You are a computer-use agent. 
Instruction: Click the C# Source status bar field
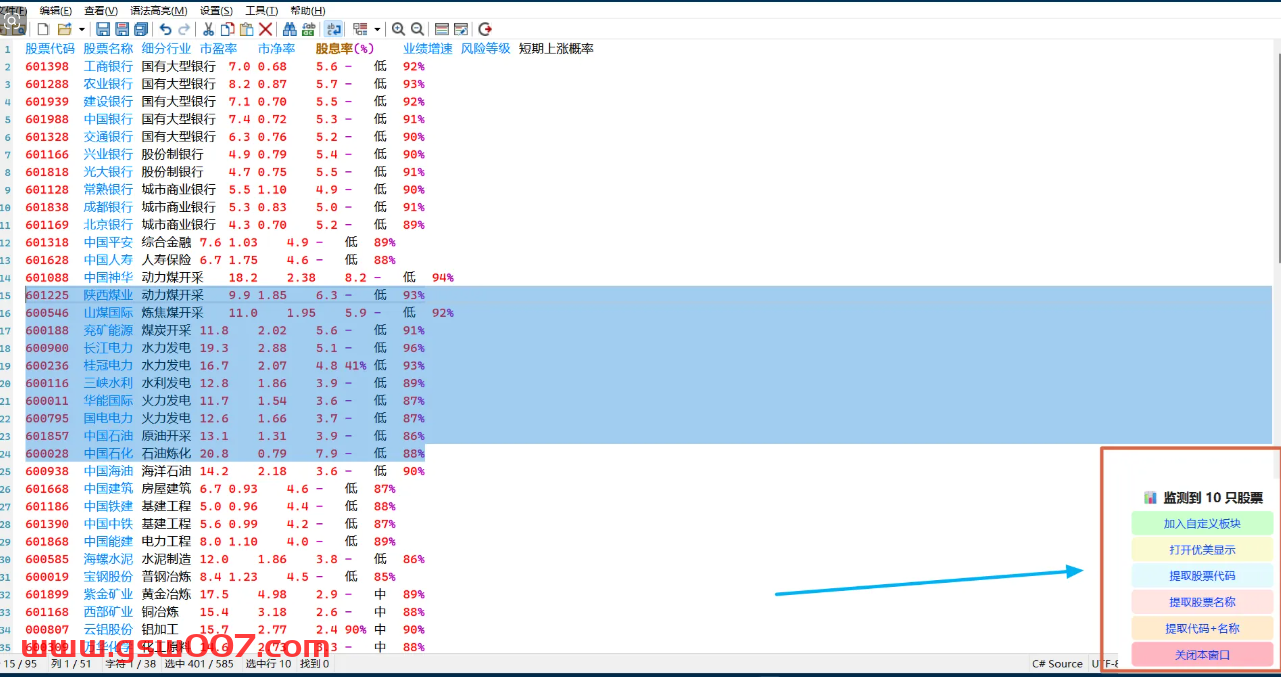point(1057,664)
